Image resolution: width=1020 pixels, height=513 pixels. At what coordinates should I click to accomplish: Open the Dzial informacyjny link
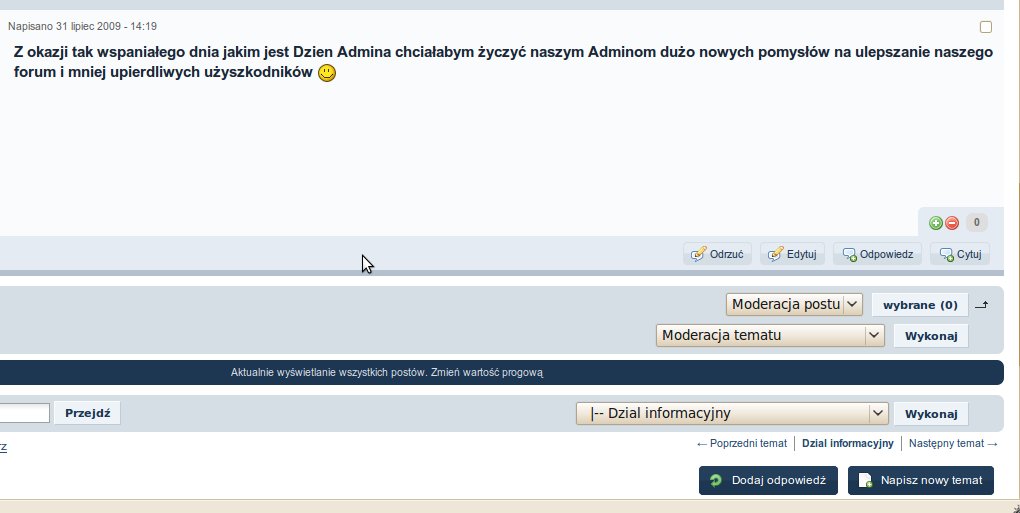pyautogui.click(x=848, y=443)
